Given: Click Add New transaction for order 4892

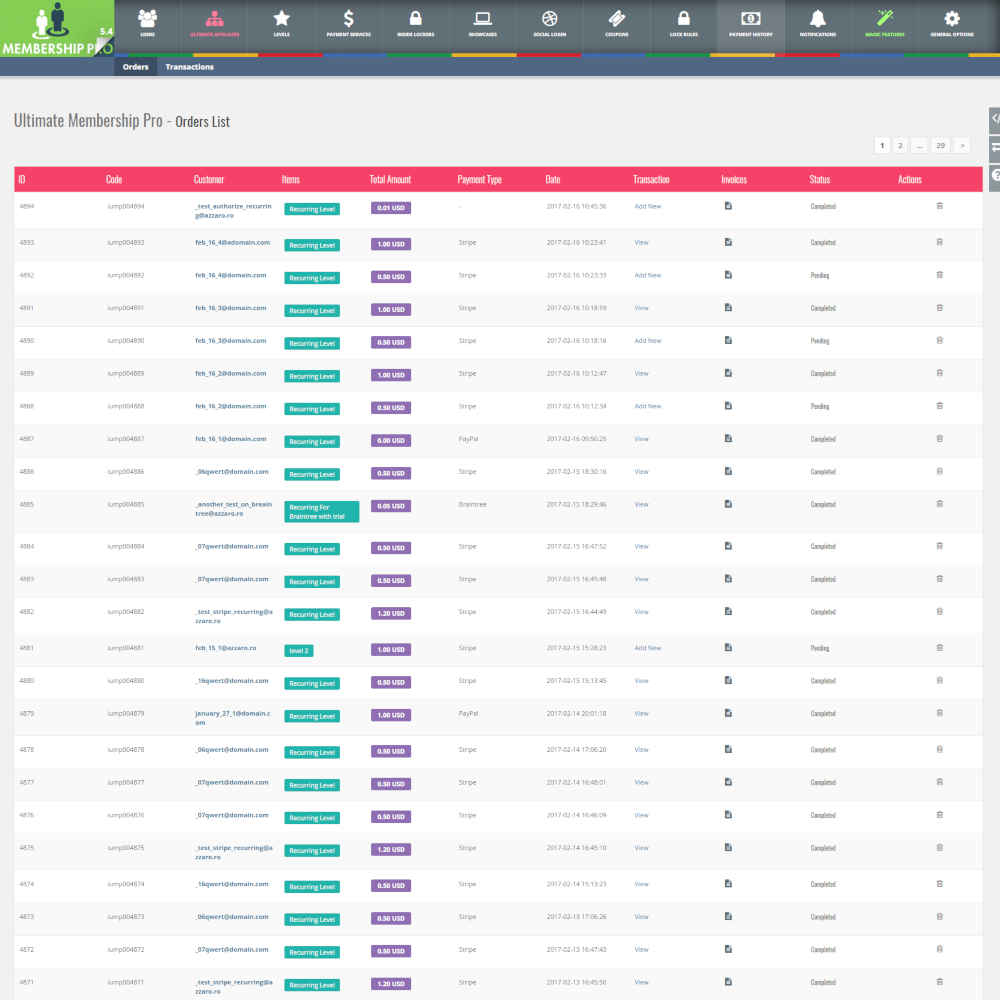Looking at the screenshot, I should click(647, 275).
